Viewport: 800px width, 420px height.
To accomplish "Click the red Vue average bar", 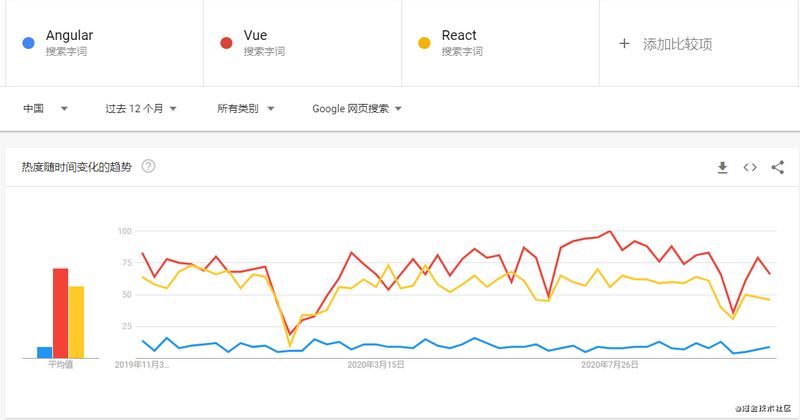I will pyautogui.click(x=60, y=313).
